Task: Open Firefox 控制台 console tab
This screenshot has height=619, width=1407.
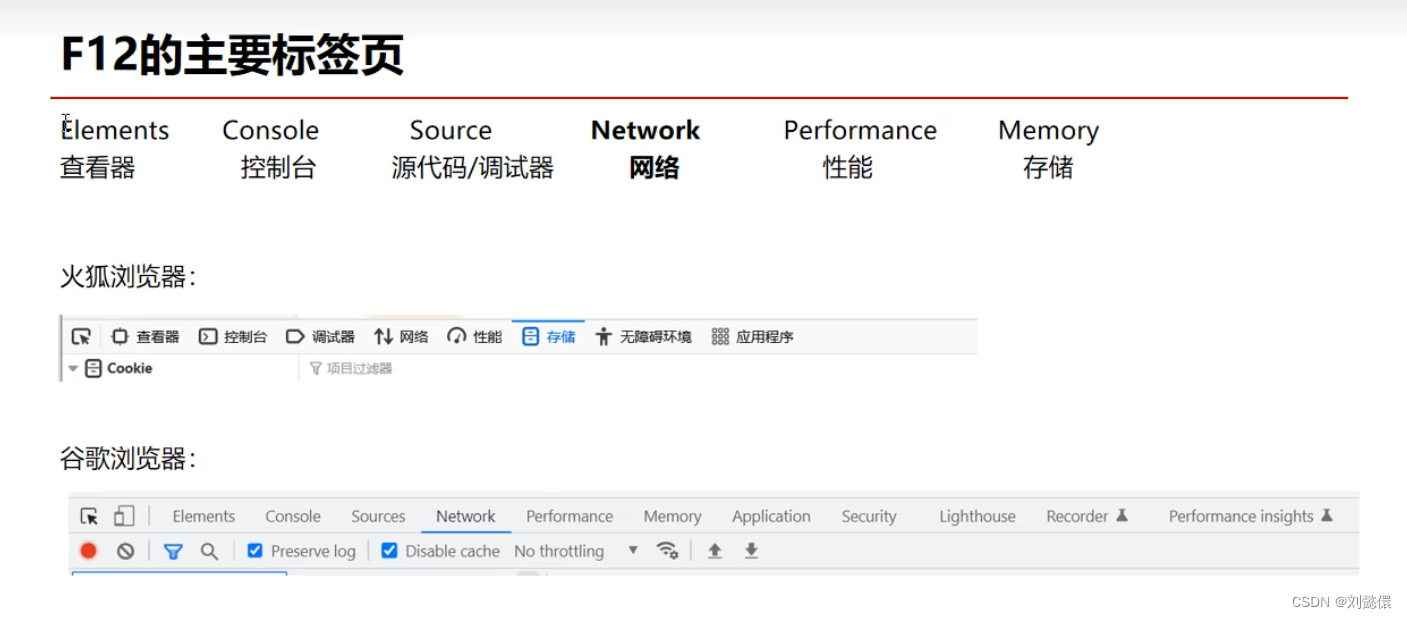Action: pyautogui.click(x=233, y=337)
